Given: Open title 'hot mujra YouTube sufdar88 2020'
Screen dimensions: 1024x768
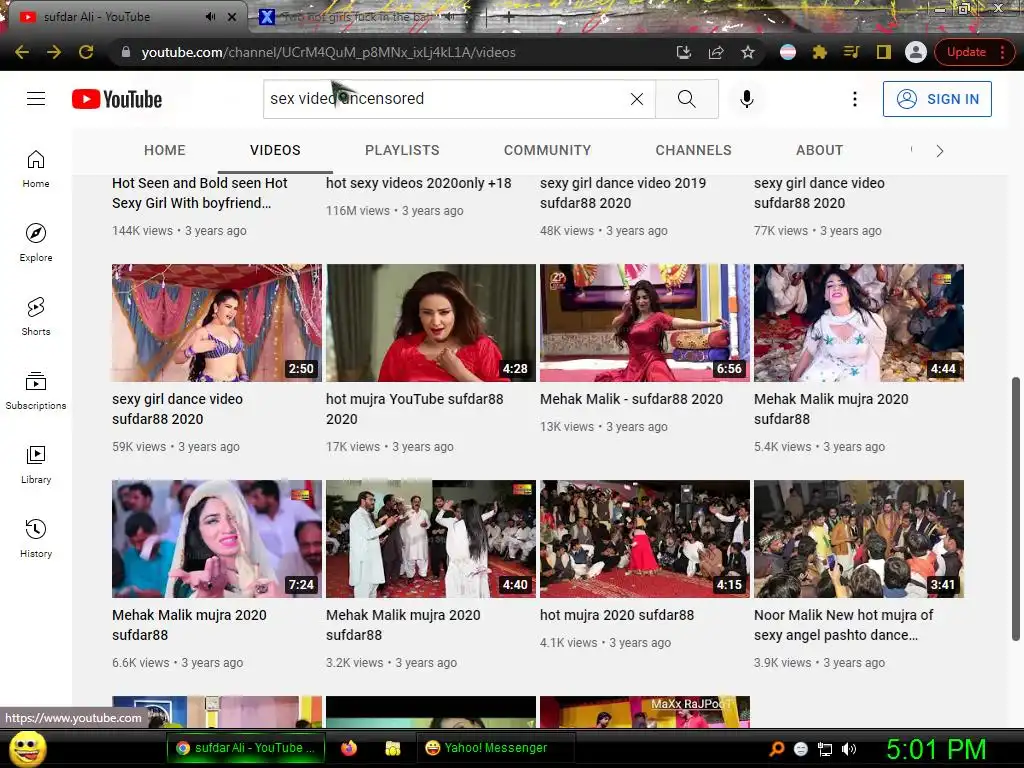Looking at the screenshot, I should click(415, 409).
